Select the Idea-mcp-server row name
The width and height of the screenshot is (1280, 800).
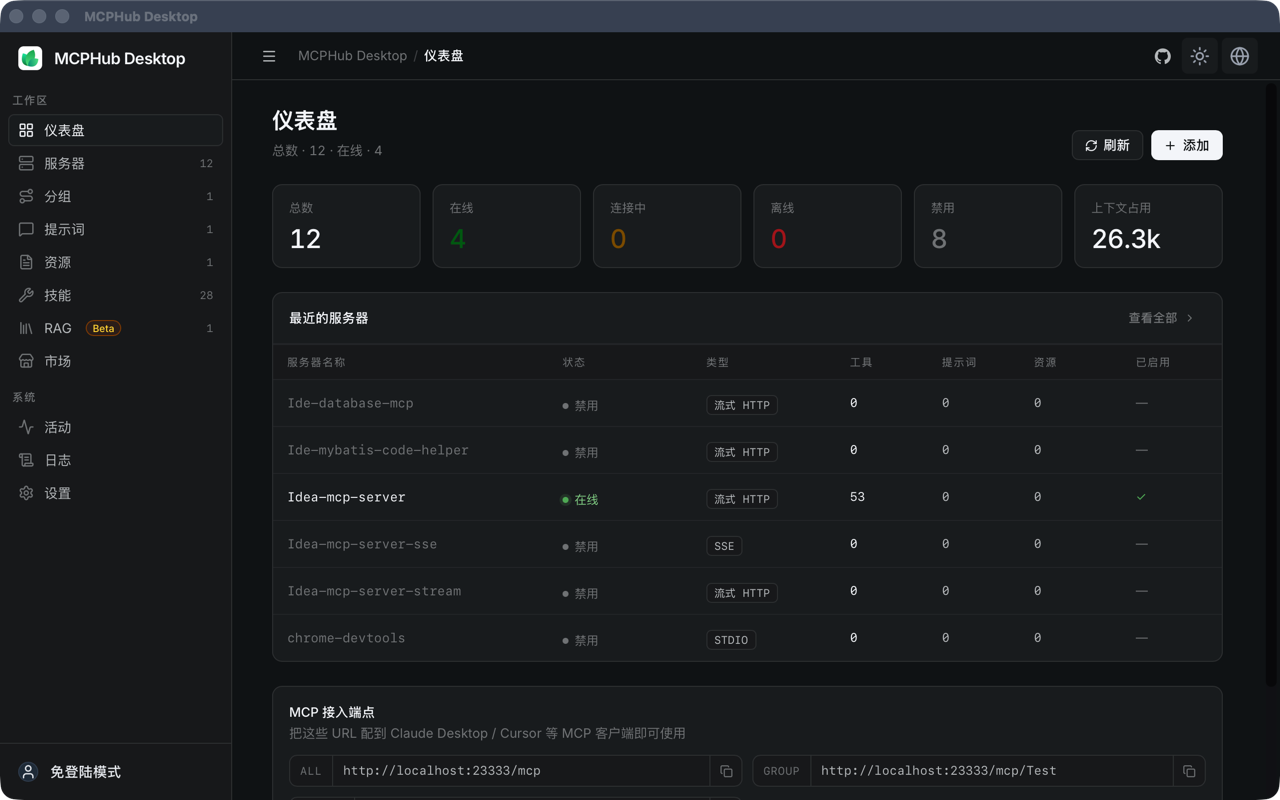pyautogui.click(x=346, y=497)
